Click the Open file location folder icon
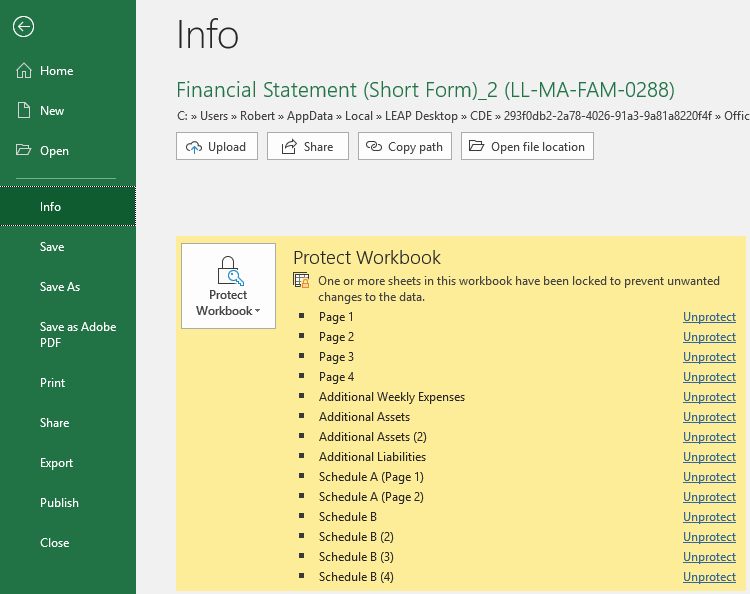Image resolution: width=750 pixels, height=594 pixels. click(476, 146)
